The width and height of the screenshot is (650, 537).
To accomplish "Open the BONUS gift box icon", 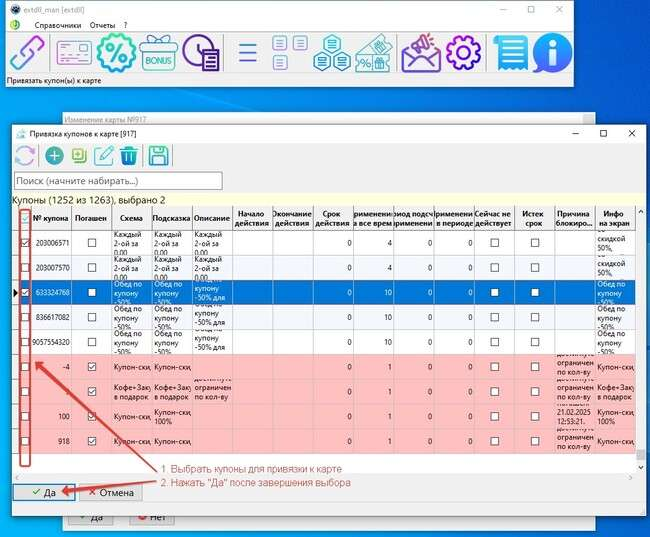I will pyautogui.click(x=159, y=53).
